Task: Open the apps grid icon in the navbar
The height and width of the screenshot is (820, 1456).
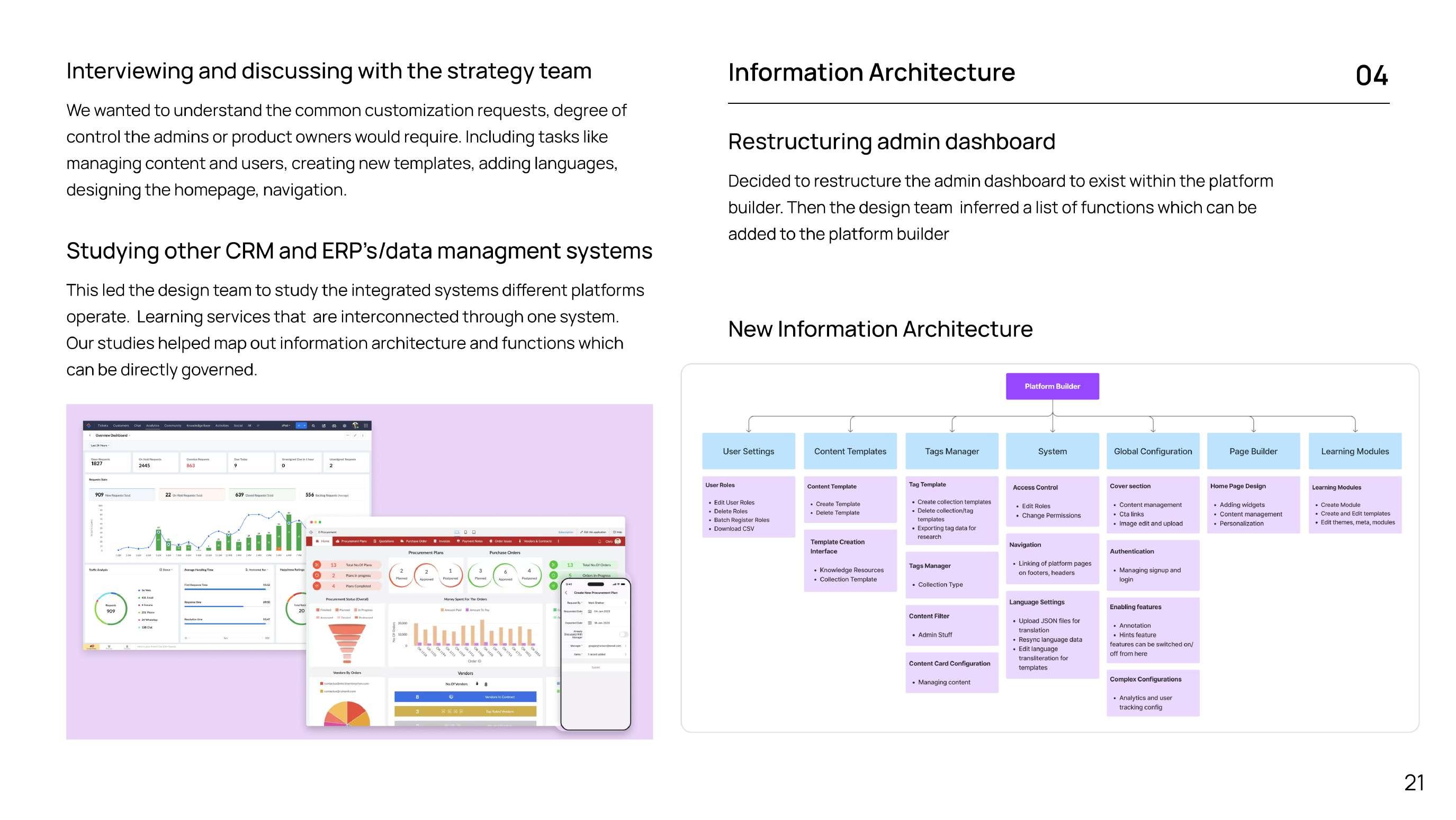Action: (x=366, y=426)
